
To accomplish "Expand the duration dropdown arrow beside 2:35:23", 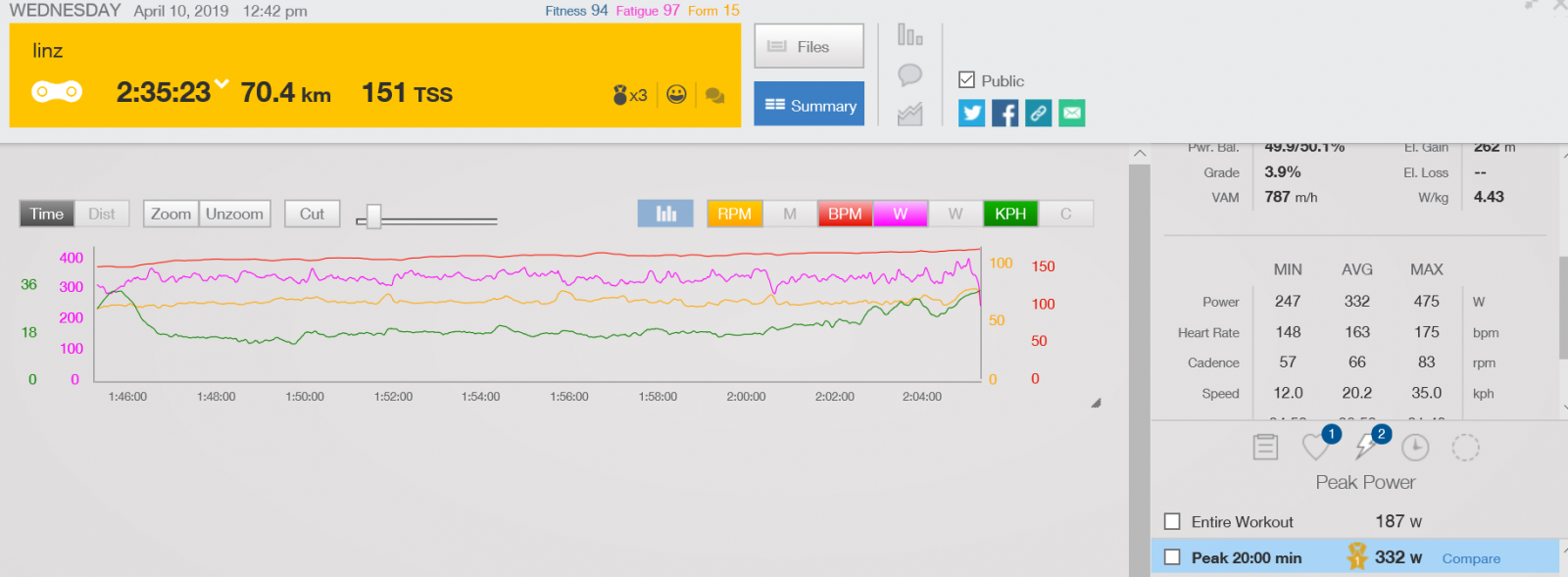I will [x=222, y=84].
